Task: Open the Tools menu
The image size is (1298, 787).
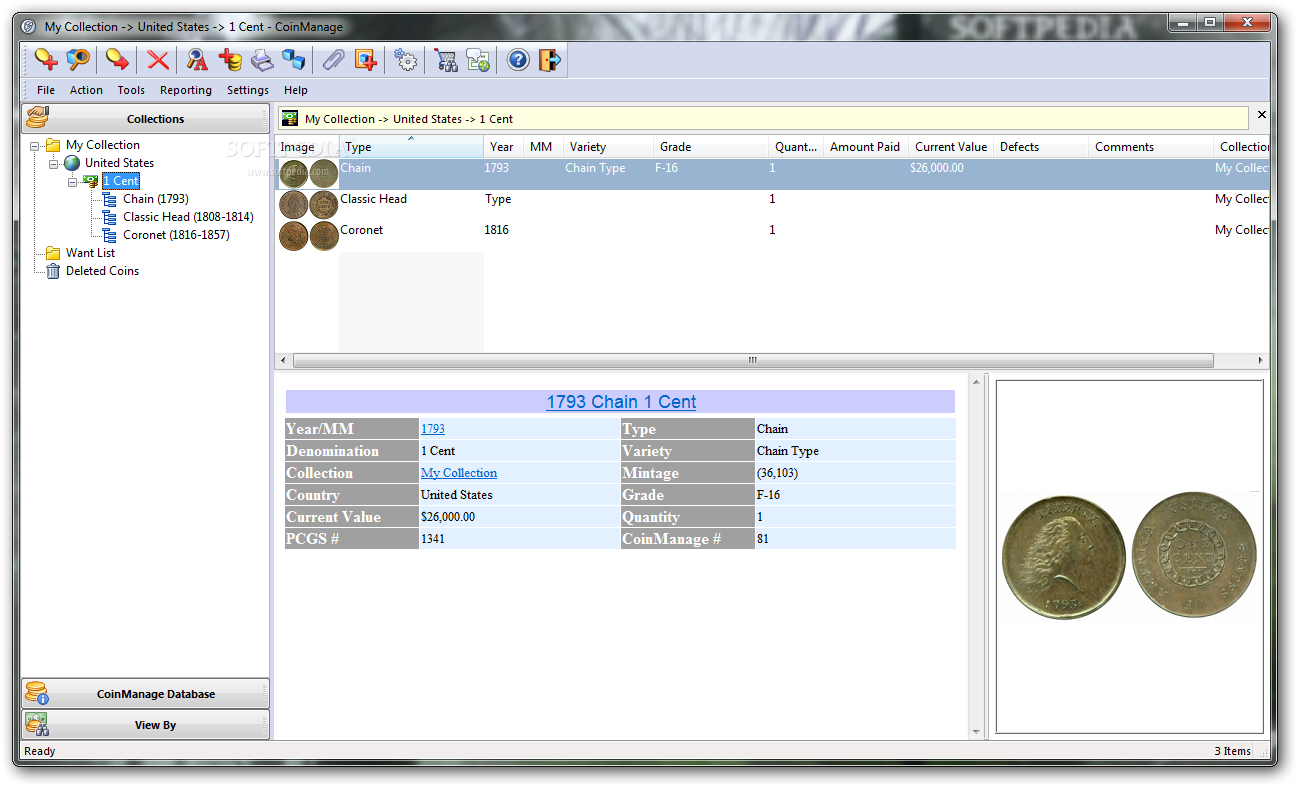Action: coord(131,90)
